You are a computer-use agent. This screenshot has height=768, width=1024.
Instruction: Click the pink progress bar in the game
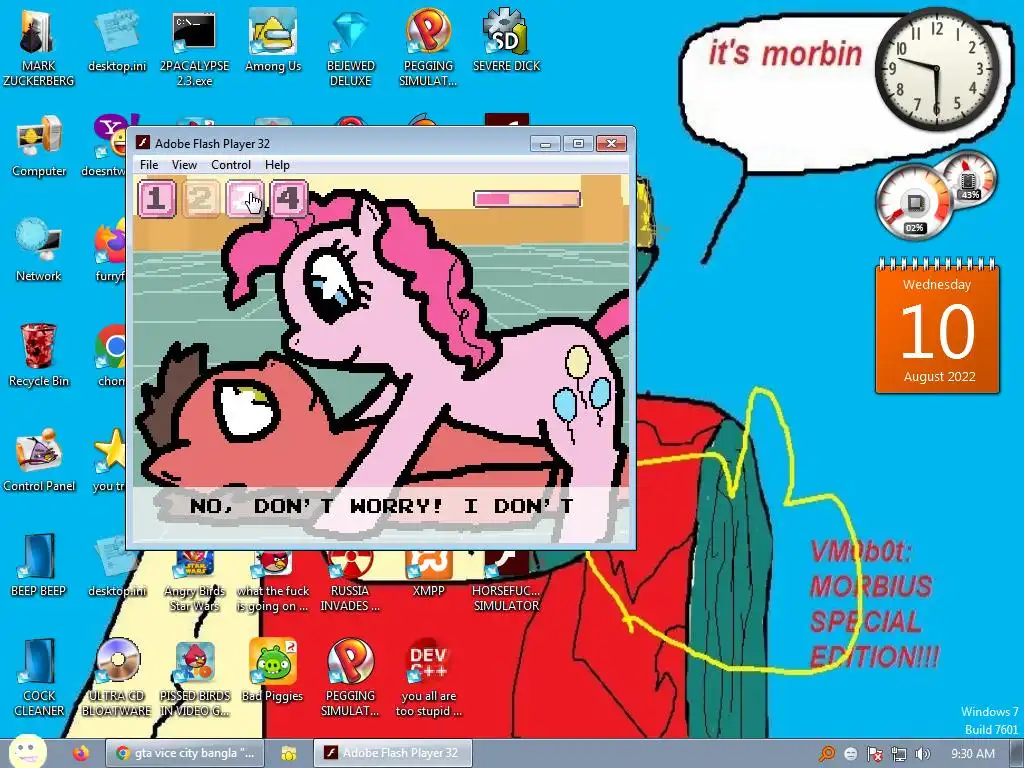[x=527, y=199]
